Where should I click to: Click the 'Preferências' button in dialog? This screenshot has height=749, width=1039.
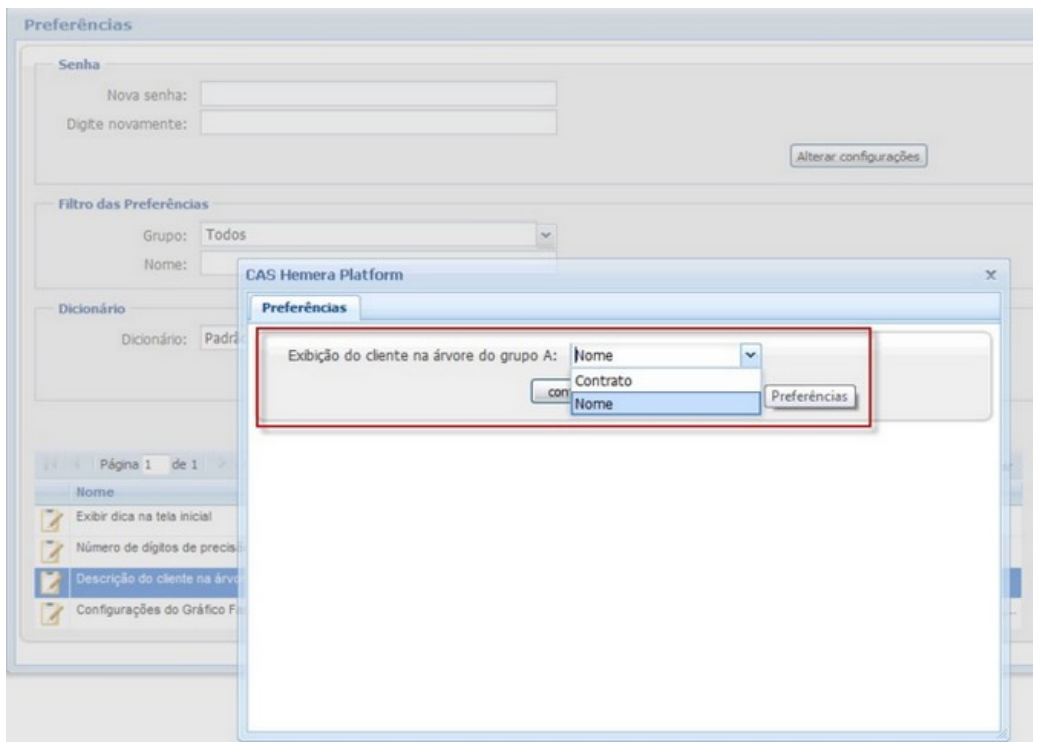(x=811, y=397)
